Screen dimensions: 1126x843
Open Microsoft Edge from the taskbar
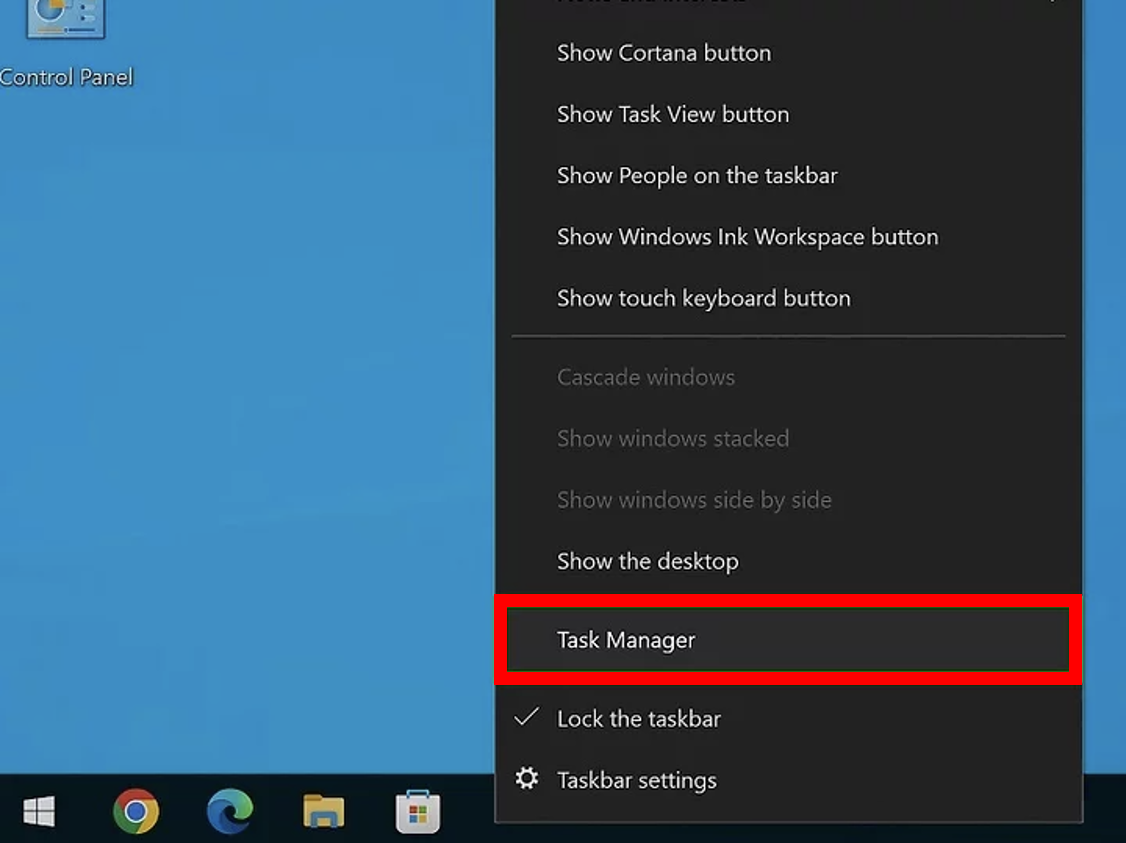pos(229,812)
